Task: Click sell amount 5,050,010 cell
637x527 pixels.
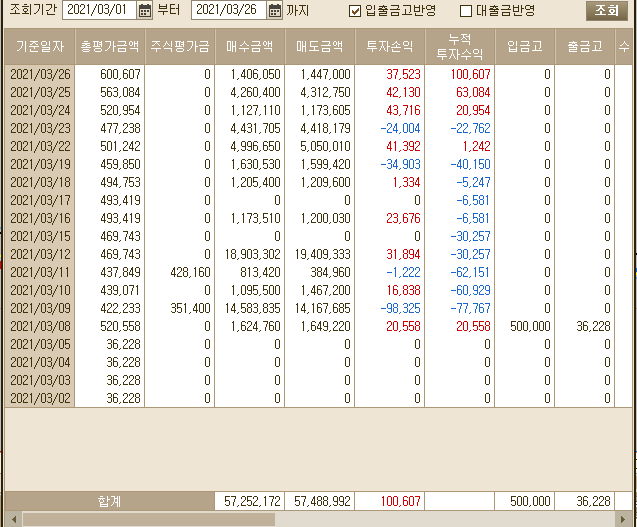Action: click(x=319, y=146)
